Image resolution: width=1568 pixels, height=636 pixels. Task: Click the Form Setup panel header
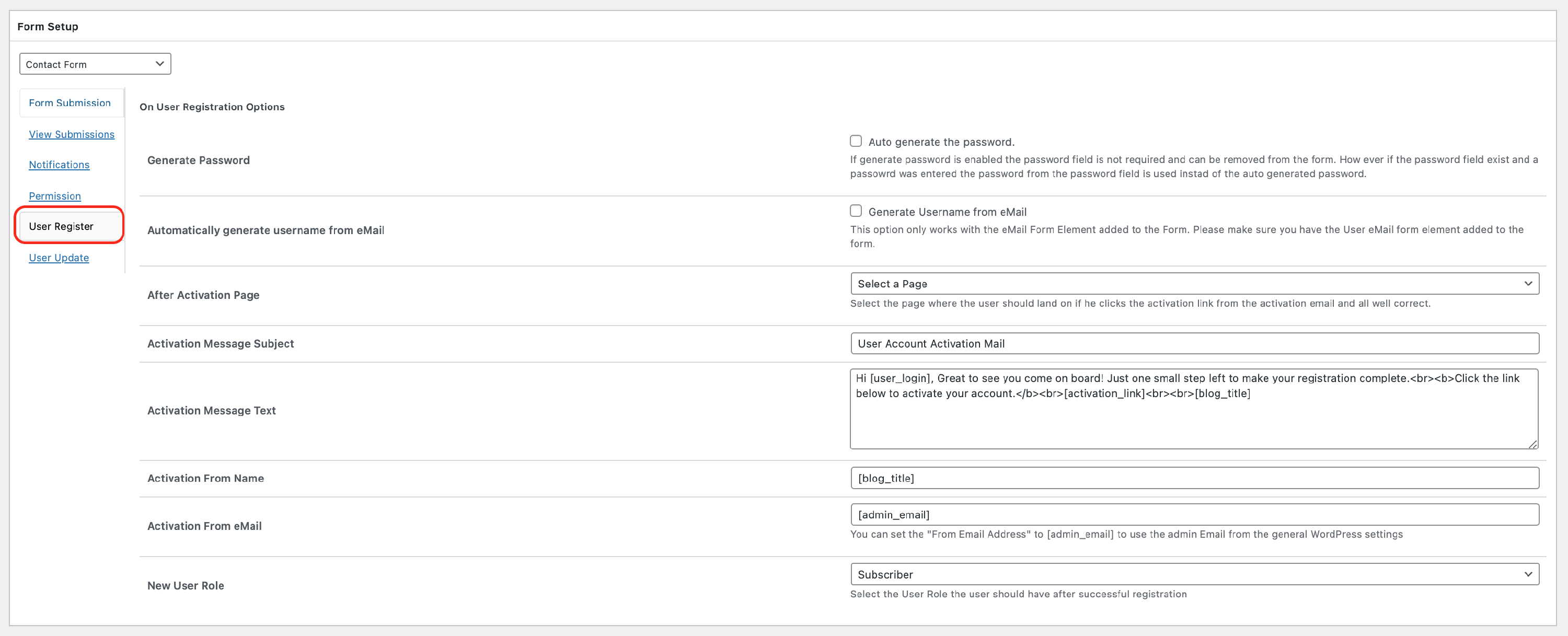(48, 26)
